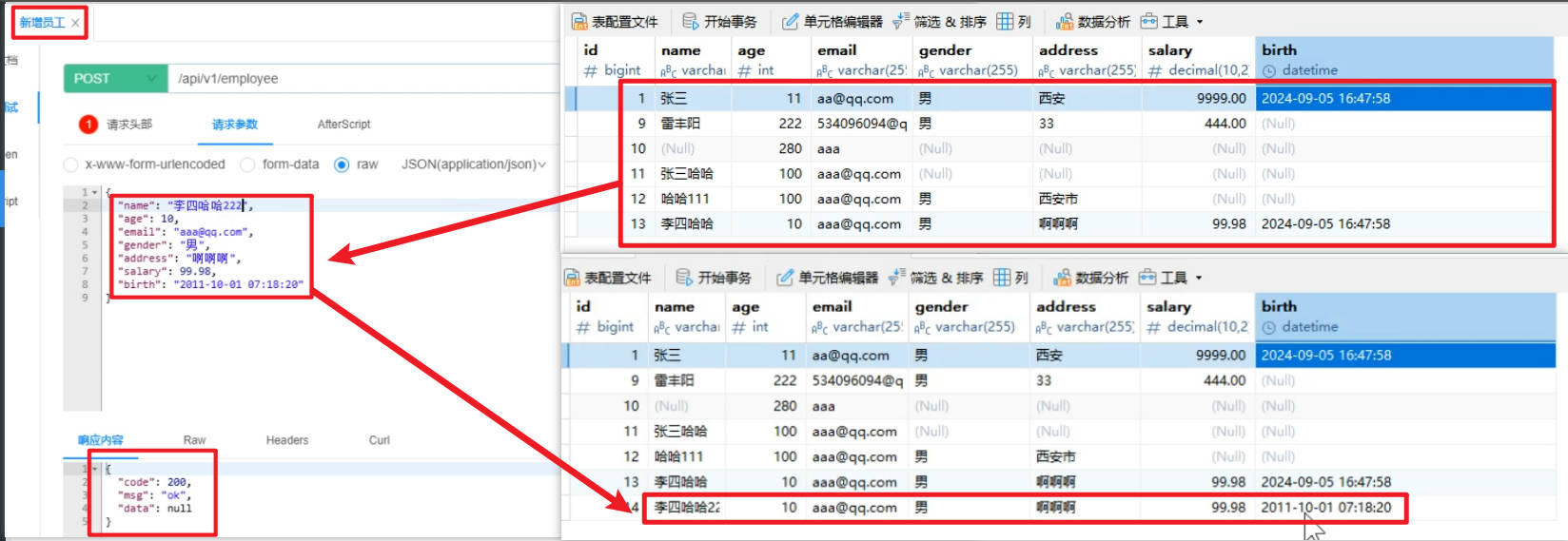This screenshot has width=1568, height=541.
Task: Click the gender column header in lower table
Action: pos(970,316)
